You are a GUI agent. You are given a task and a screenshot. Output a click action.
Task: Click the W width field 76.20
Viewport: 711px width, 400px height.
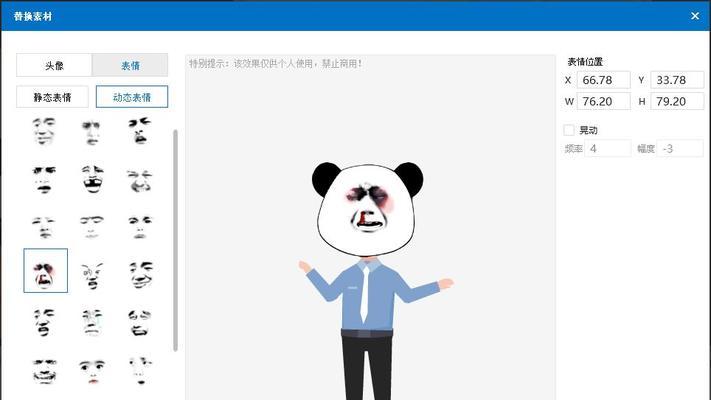603,101
